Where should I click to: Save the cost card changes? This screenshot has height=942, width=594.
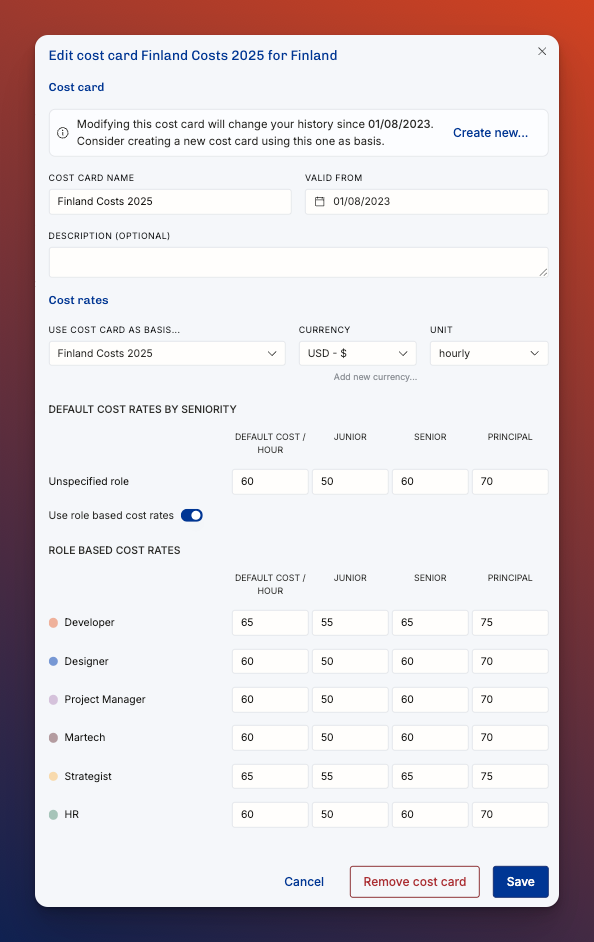tap(521, 881)
